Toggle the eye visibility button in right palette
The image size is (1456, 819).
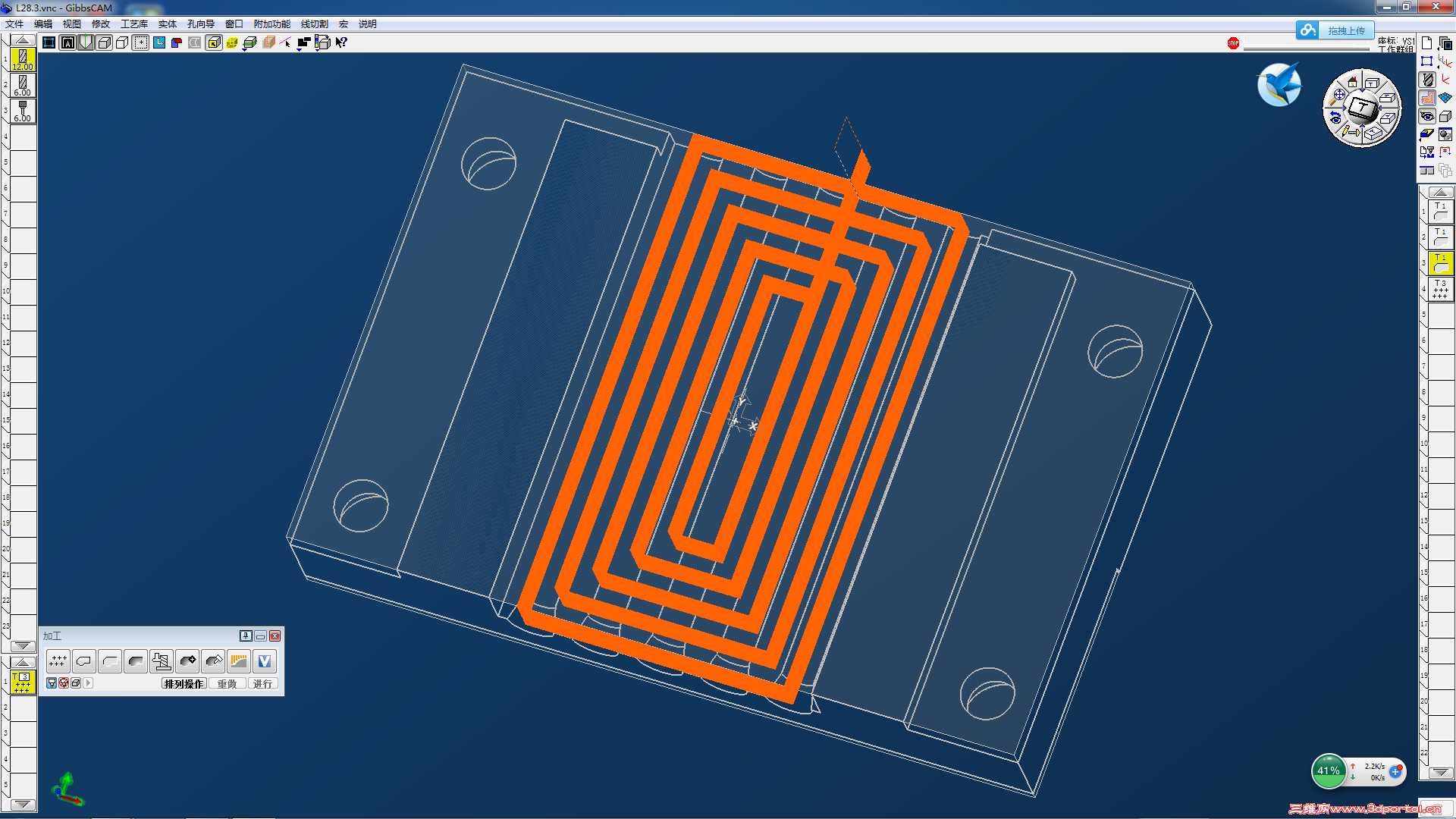1427,116
